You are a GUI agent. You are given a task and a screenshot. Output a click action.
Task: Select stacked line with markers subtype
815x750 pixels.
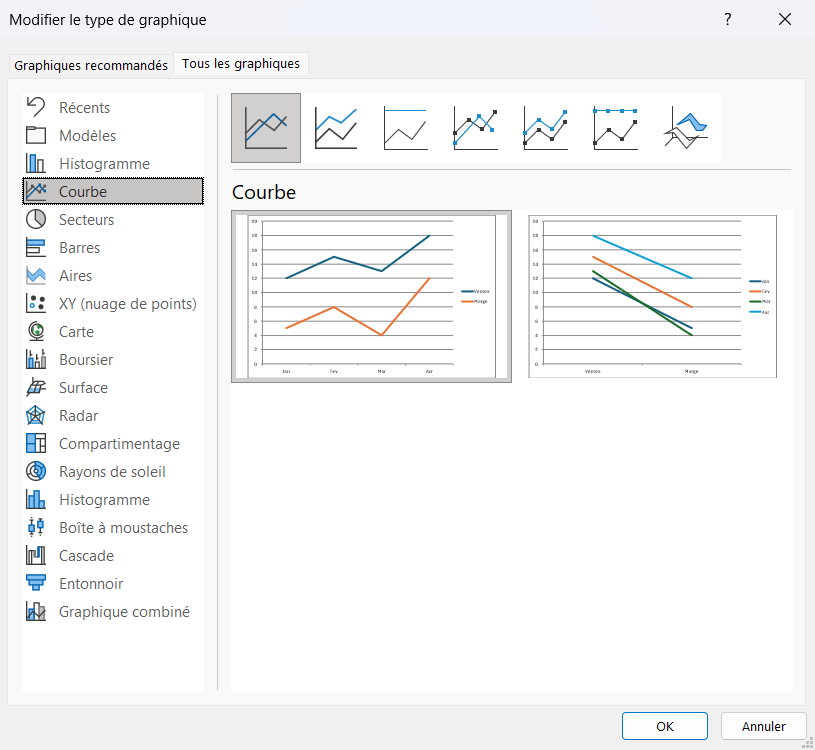click(x=545, y=128)
